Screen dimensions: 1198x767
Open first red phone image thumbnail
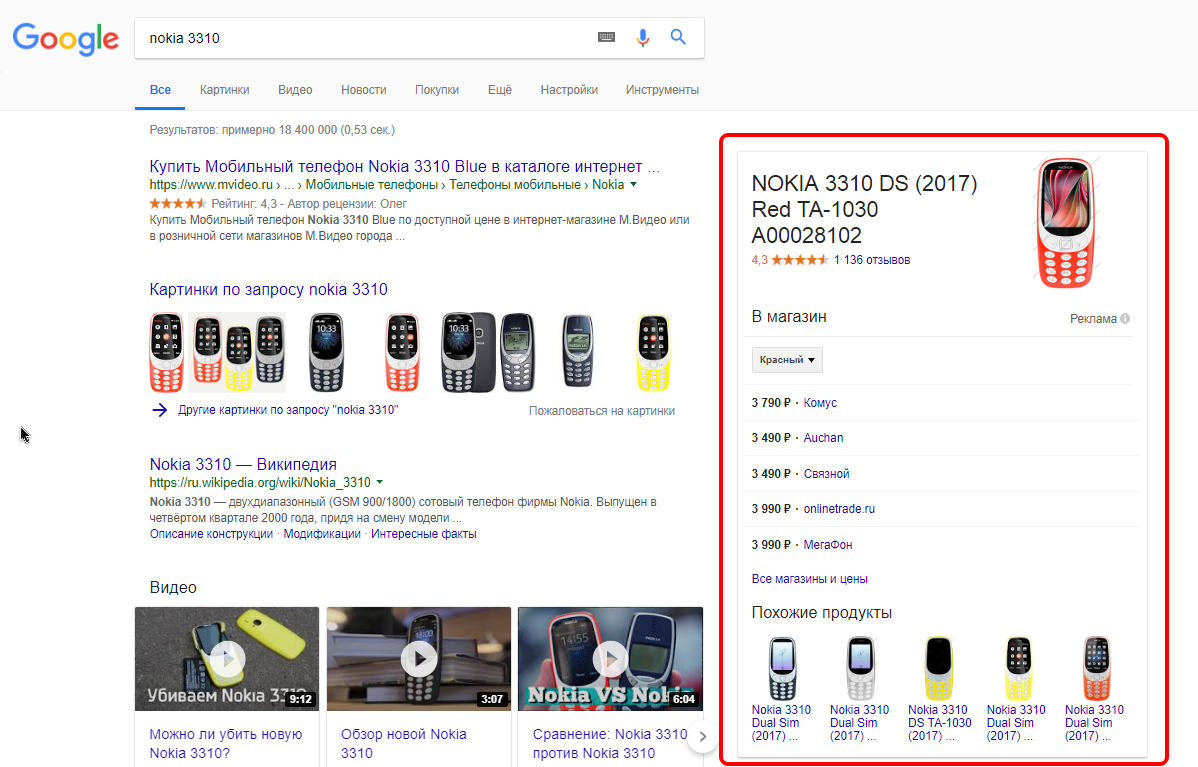pos(167,351)
